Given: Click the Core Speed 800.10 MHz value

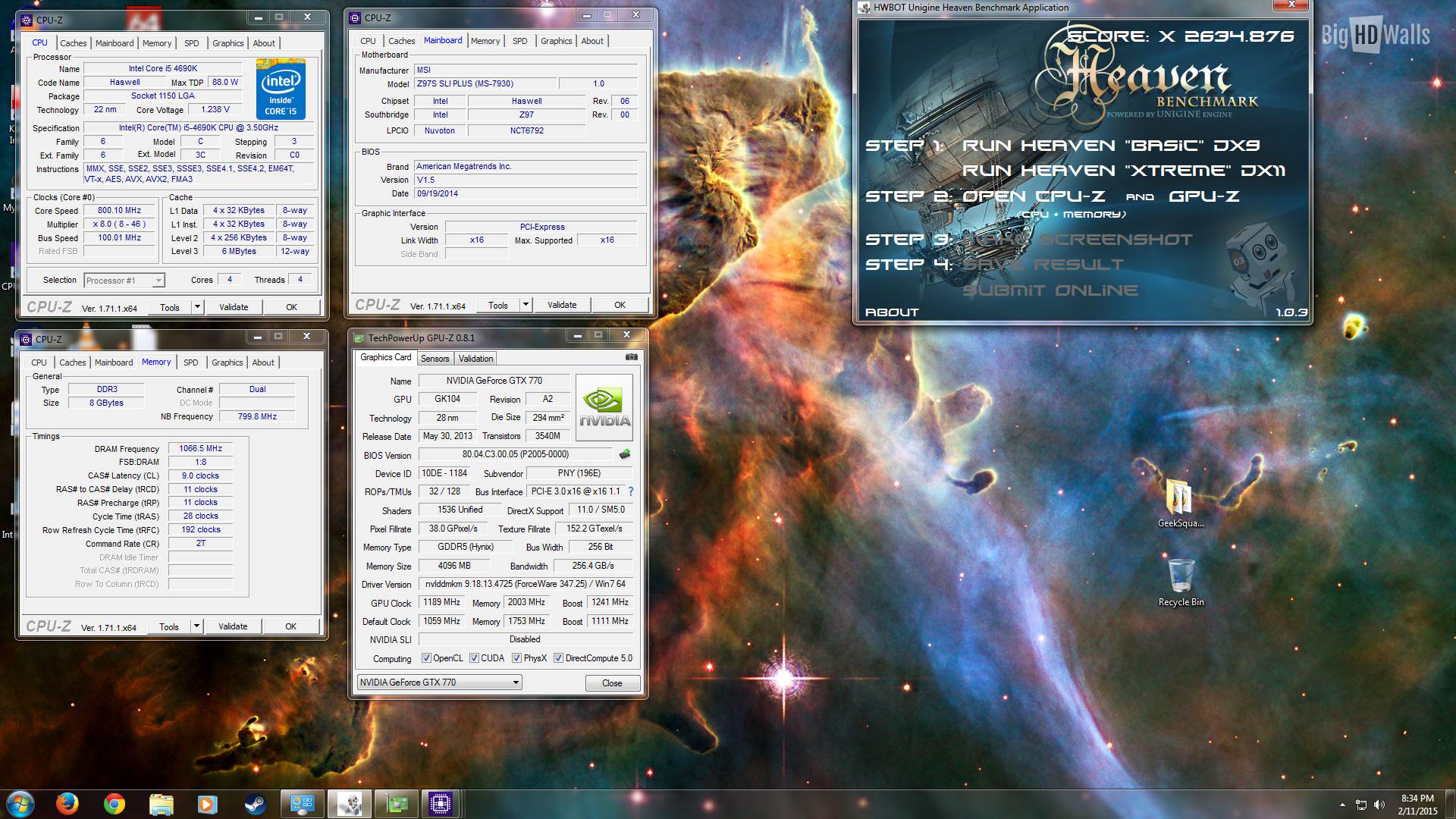Looking at the screenshot, I should tap(119, 211).
